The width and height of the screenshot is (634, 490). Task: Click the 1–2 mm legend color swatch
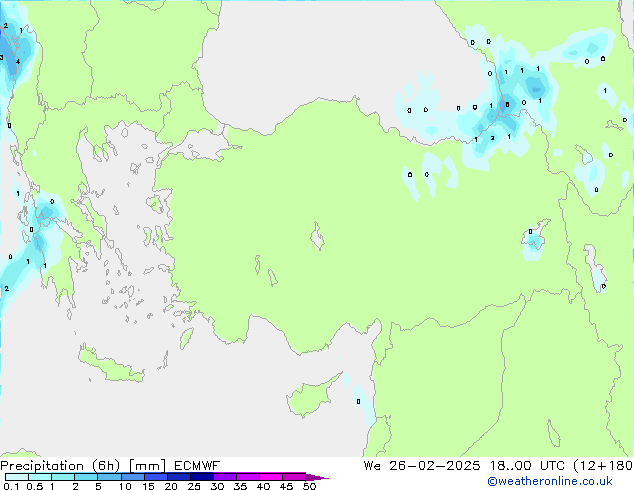(63, 477)
